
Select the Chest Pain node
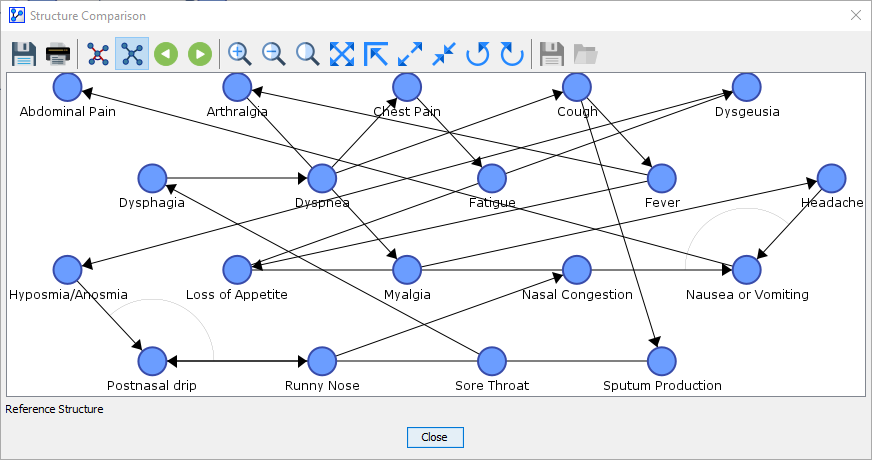pyautogui.click(x=407, y=87)
